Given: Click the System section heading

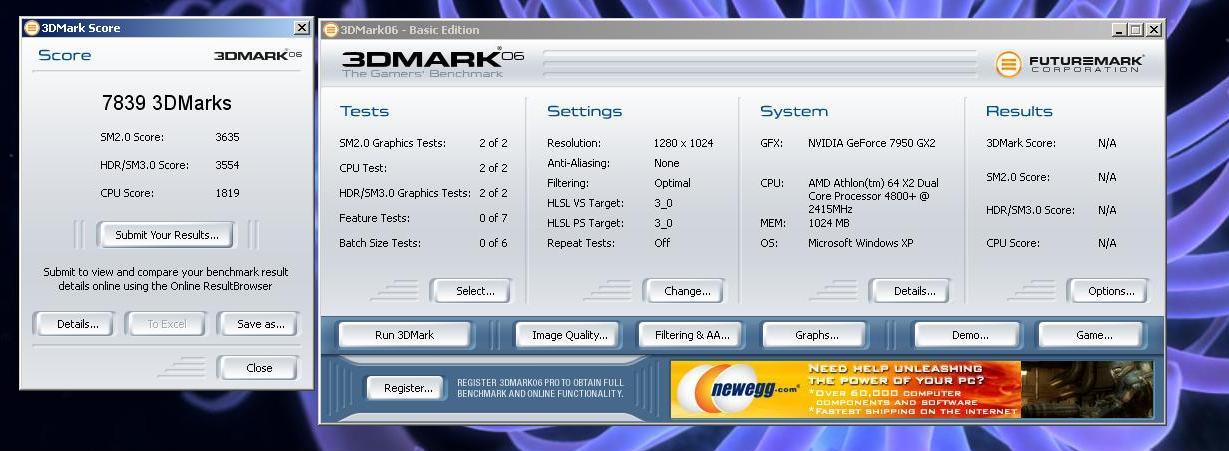Looking at the screenshot, I should 793,111.
